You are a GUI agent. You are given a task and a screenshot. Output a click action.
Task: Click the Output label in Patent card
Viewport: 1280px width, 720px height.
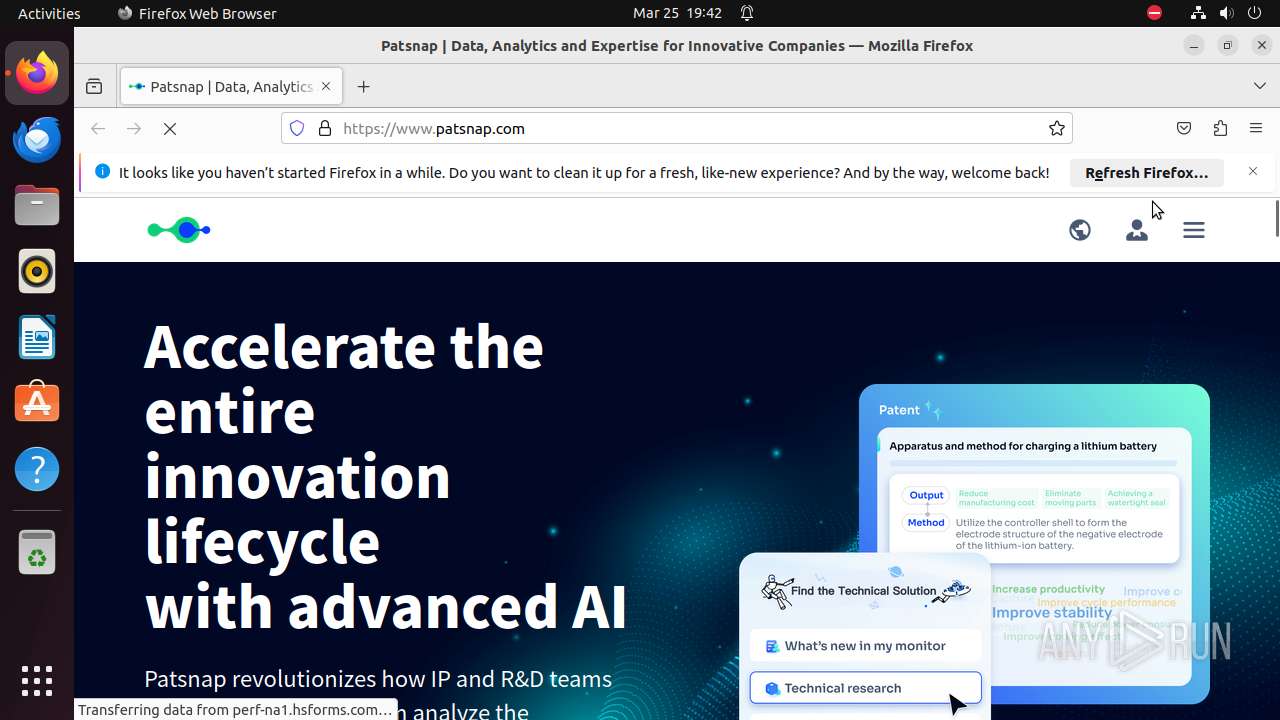click(x=926, y=495)
